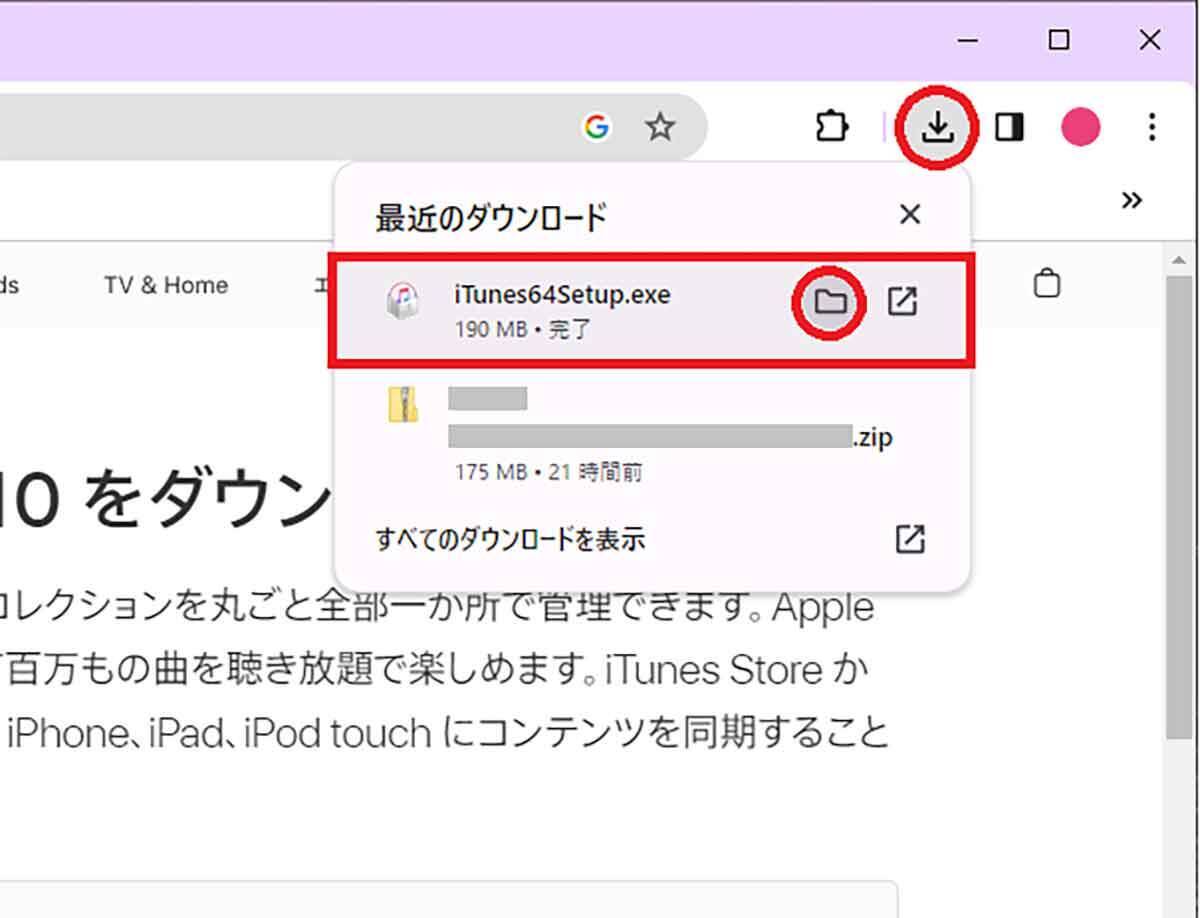Image resolution: width=1200 pixels, height=918 pixels.
Task: Open the Apple shopping bag icon
Action: click(1046, 284)
